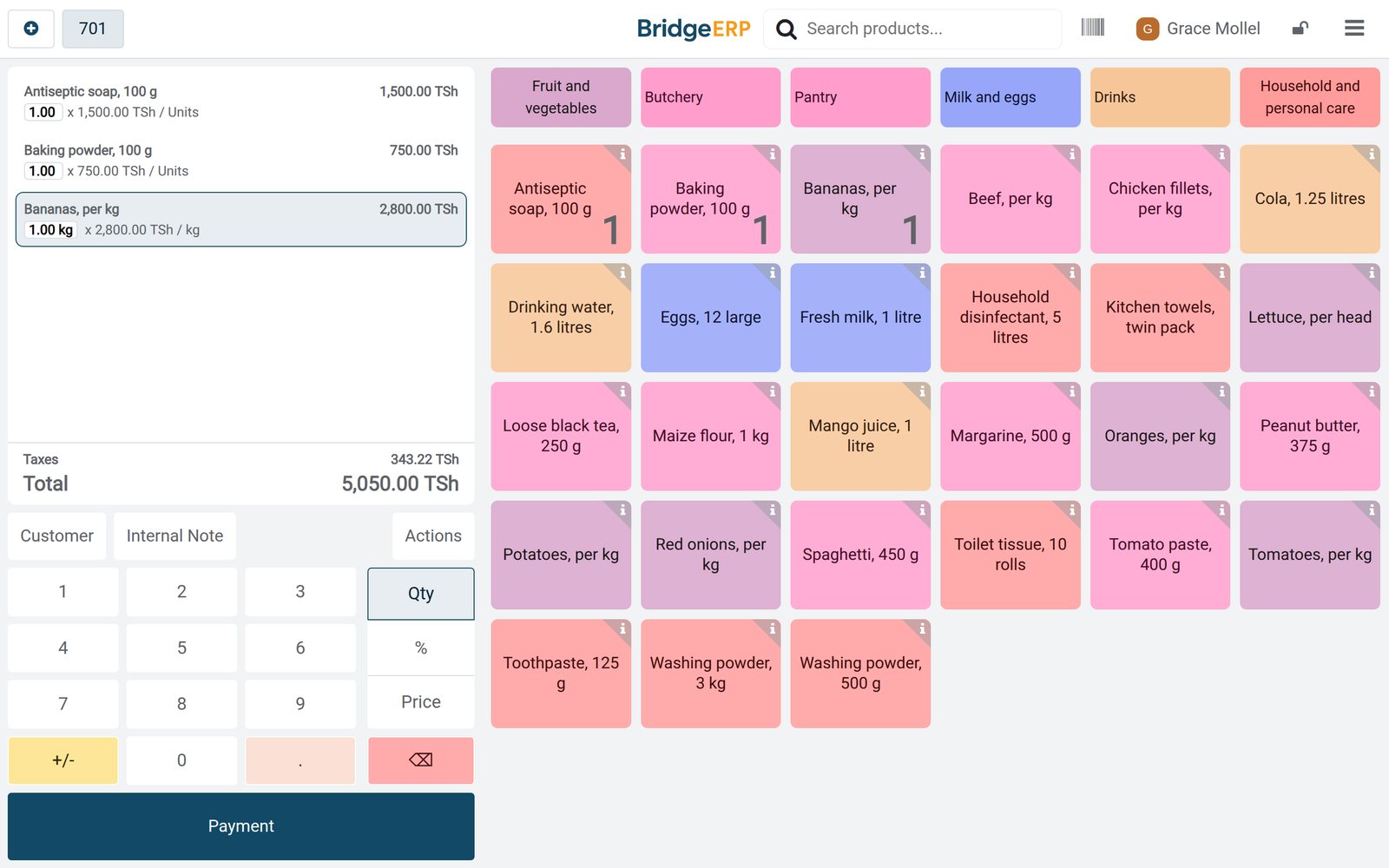This screenshot has height=868, width=1389.
Task: Open the hamburger menu
Action: click(x=1354, y=29)
